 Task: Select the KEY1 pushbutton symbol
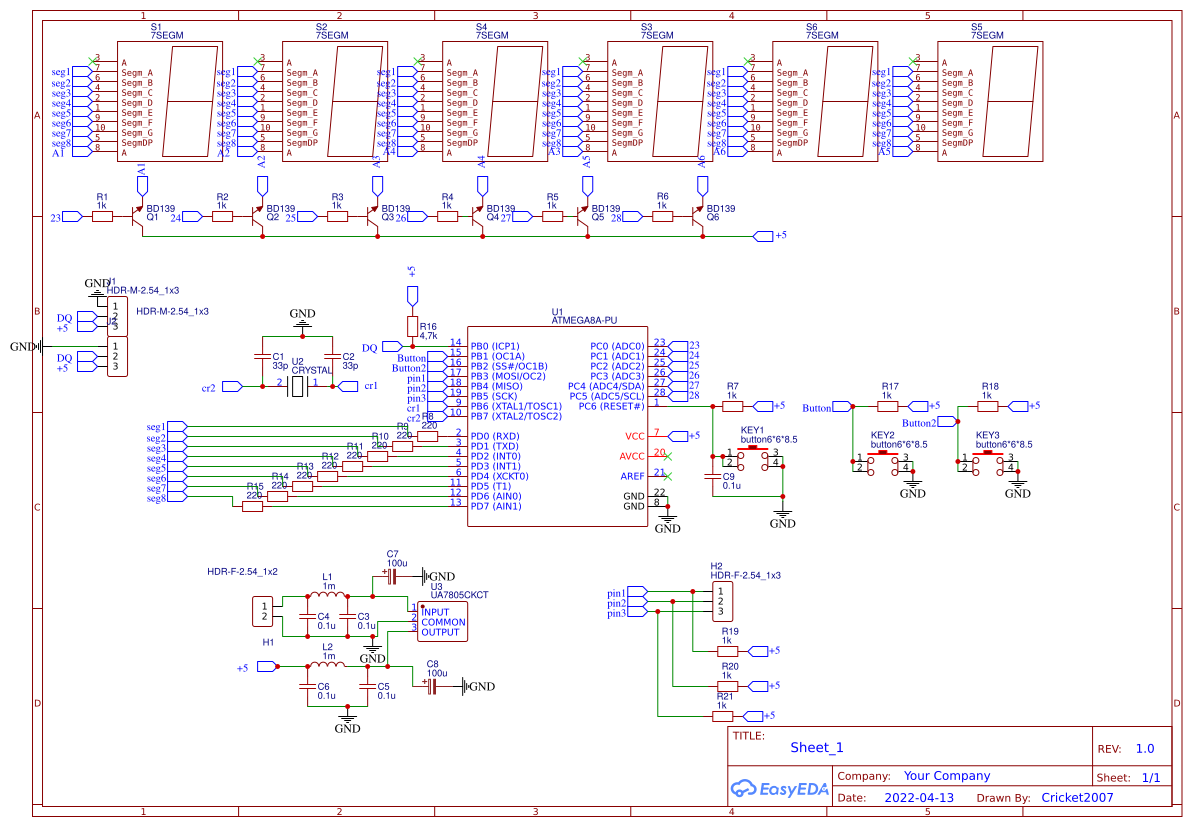(752, 455)
